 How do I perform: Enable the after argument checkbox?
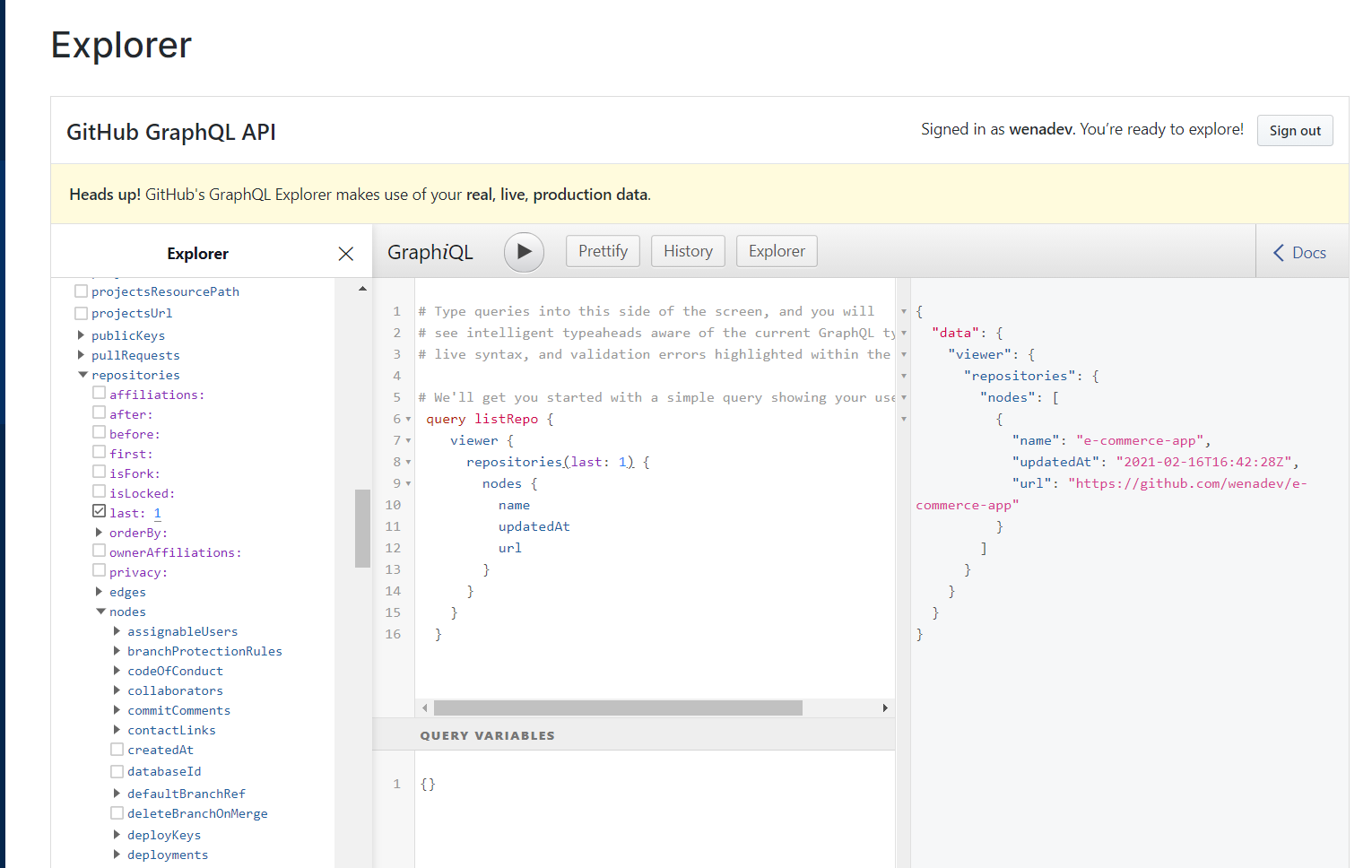(100, 412)
